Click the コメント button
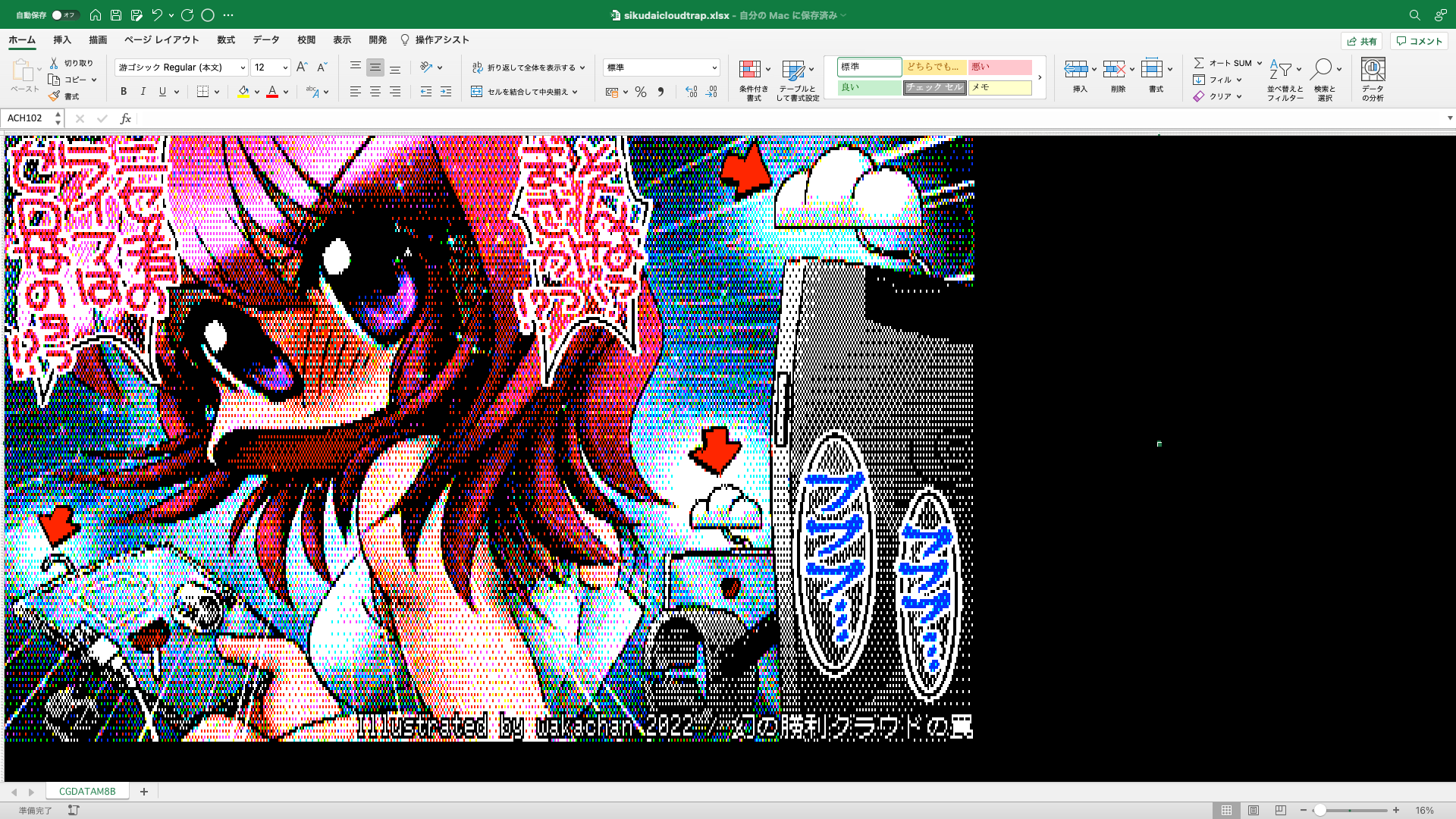The height and width of the screenshot is (819, 1456). coord(1420,41)
